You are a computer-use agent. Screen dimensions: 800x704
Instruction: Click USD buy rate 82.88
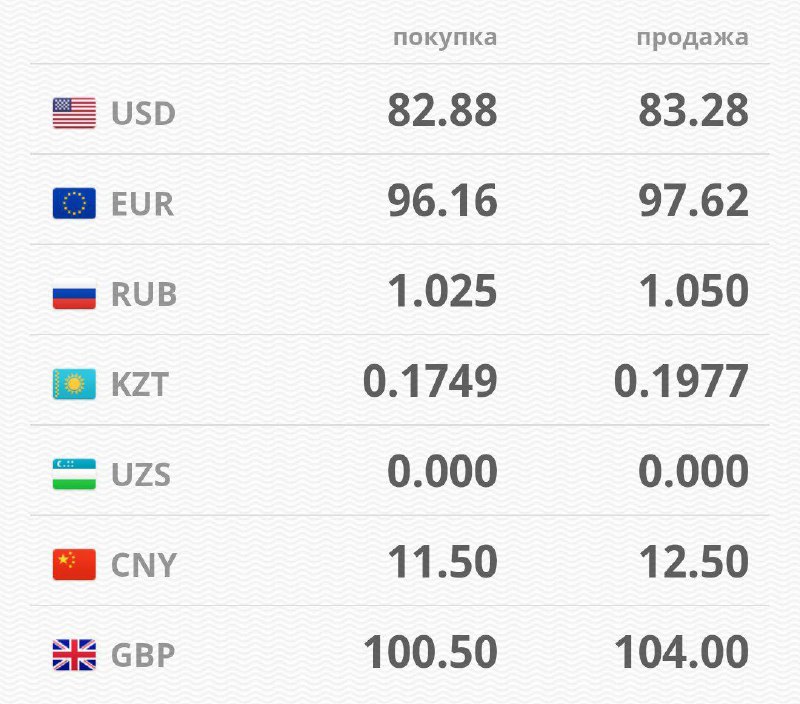point(442,111)
